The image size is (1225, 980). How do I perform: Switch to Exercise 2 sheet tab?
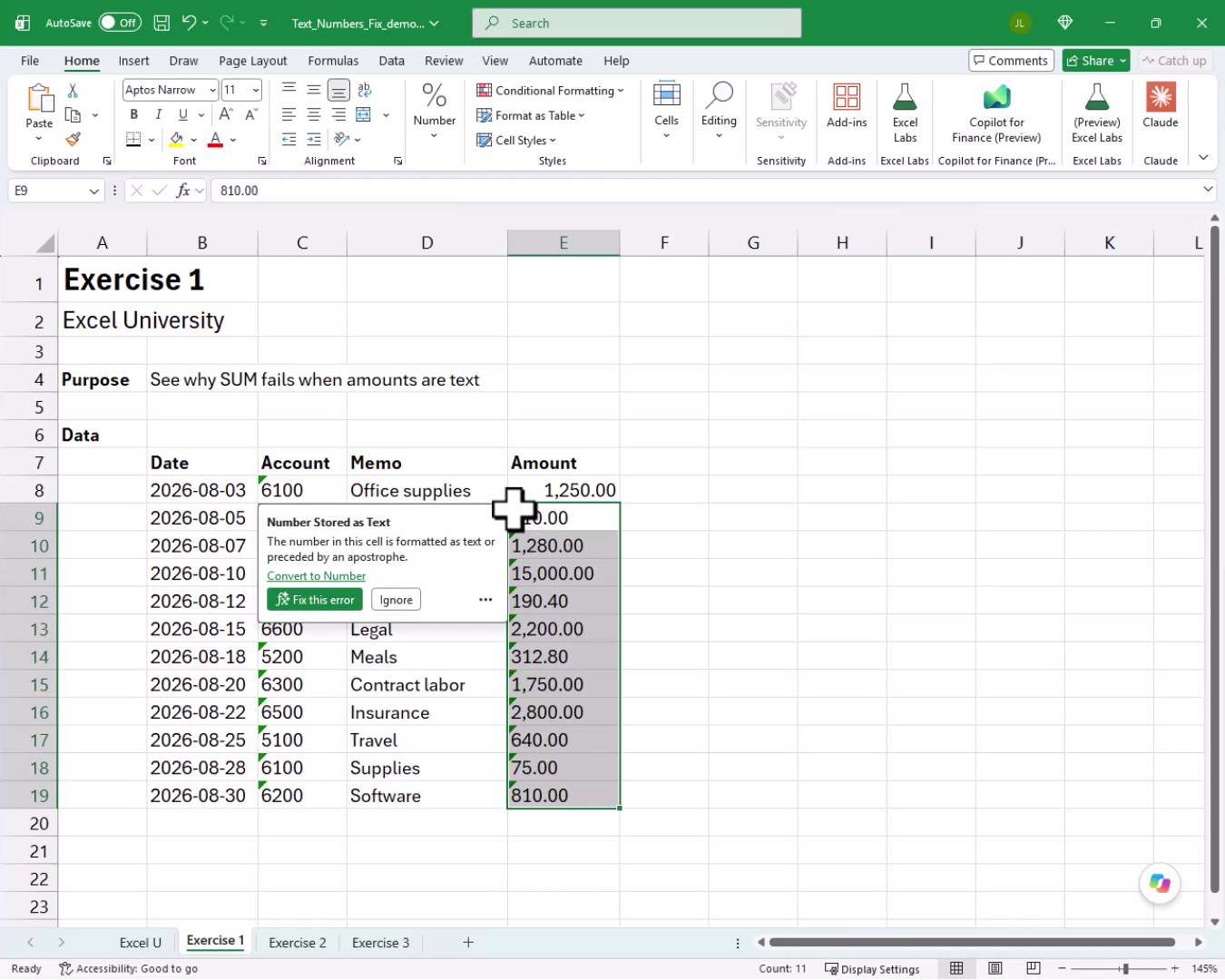pyautogui.click(x=298, y=943)
